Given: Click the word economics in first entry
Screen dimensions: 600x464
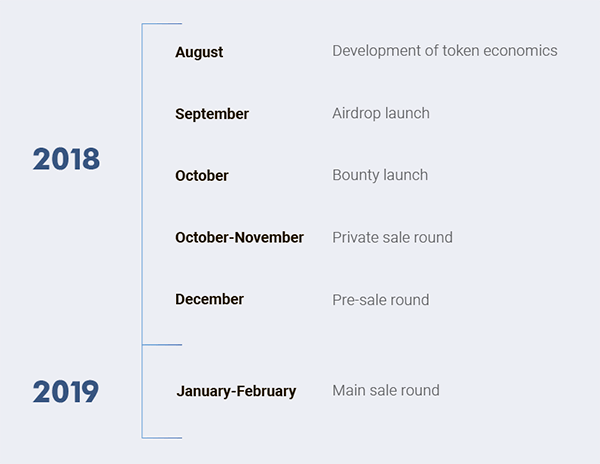Looking at the screenshot, I should point(520,51).
